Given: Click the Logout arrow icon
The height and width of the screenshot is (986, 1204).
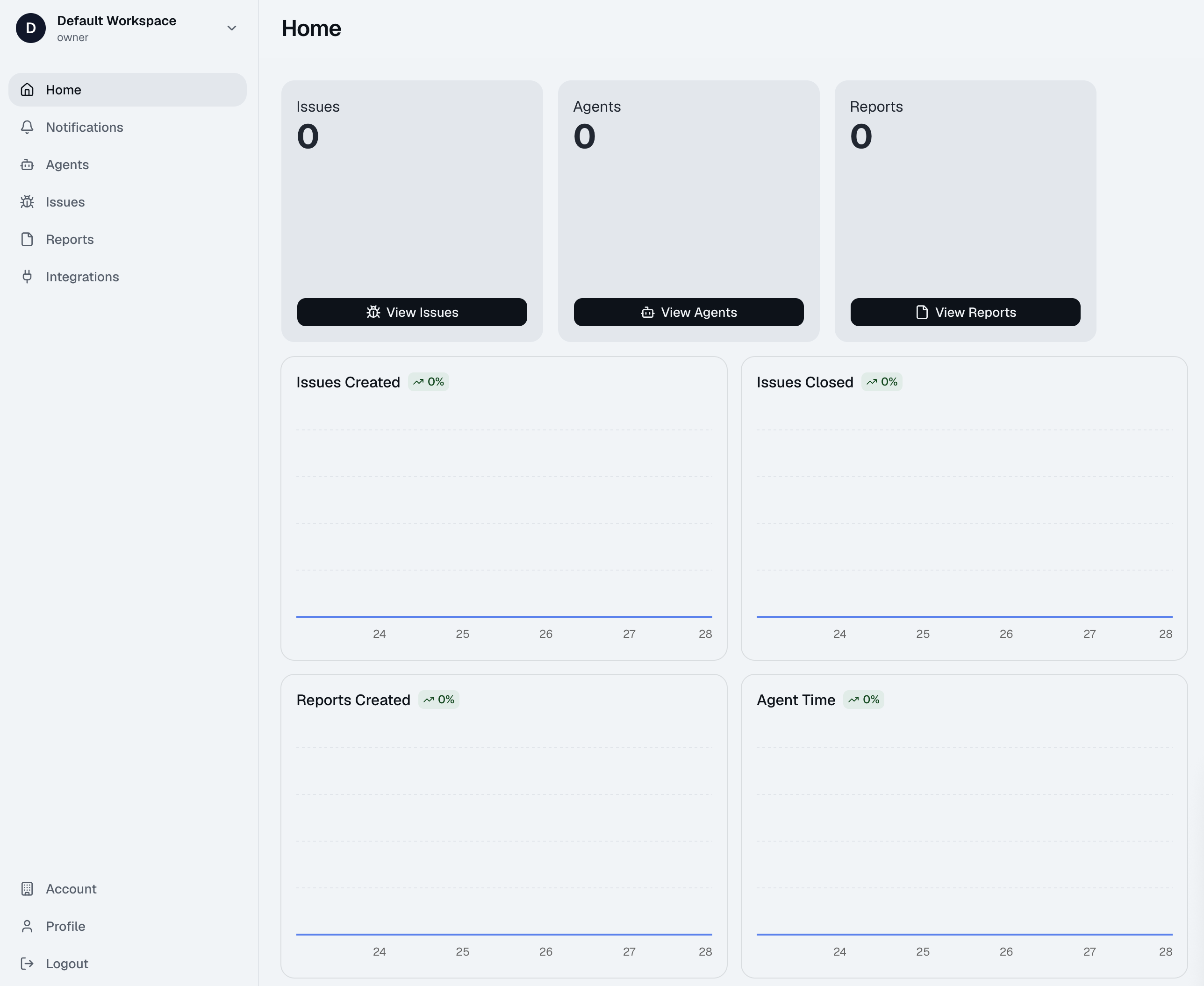Looking at the screenshot, I should [x=27, y=964].
